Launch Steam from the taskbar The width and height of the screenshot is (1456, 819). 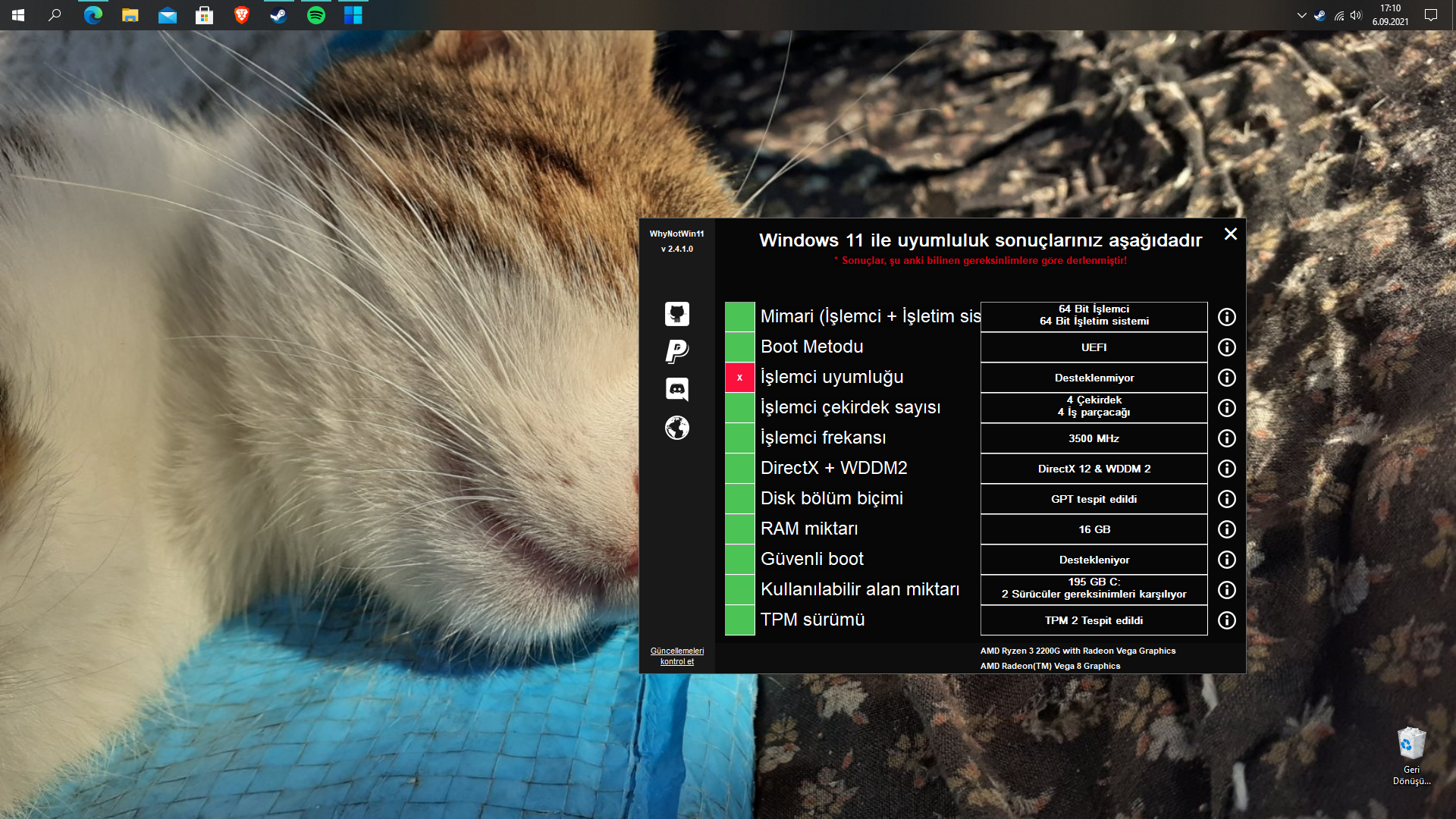click(x=278, y=15)
